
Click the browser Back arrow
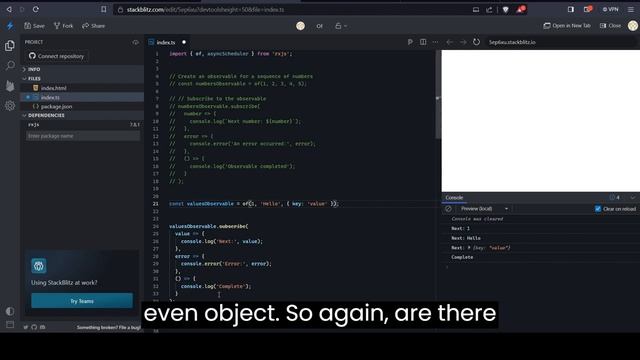coord(9,9)
